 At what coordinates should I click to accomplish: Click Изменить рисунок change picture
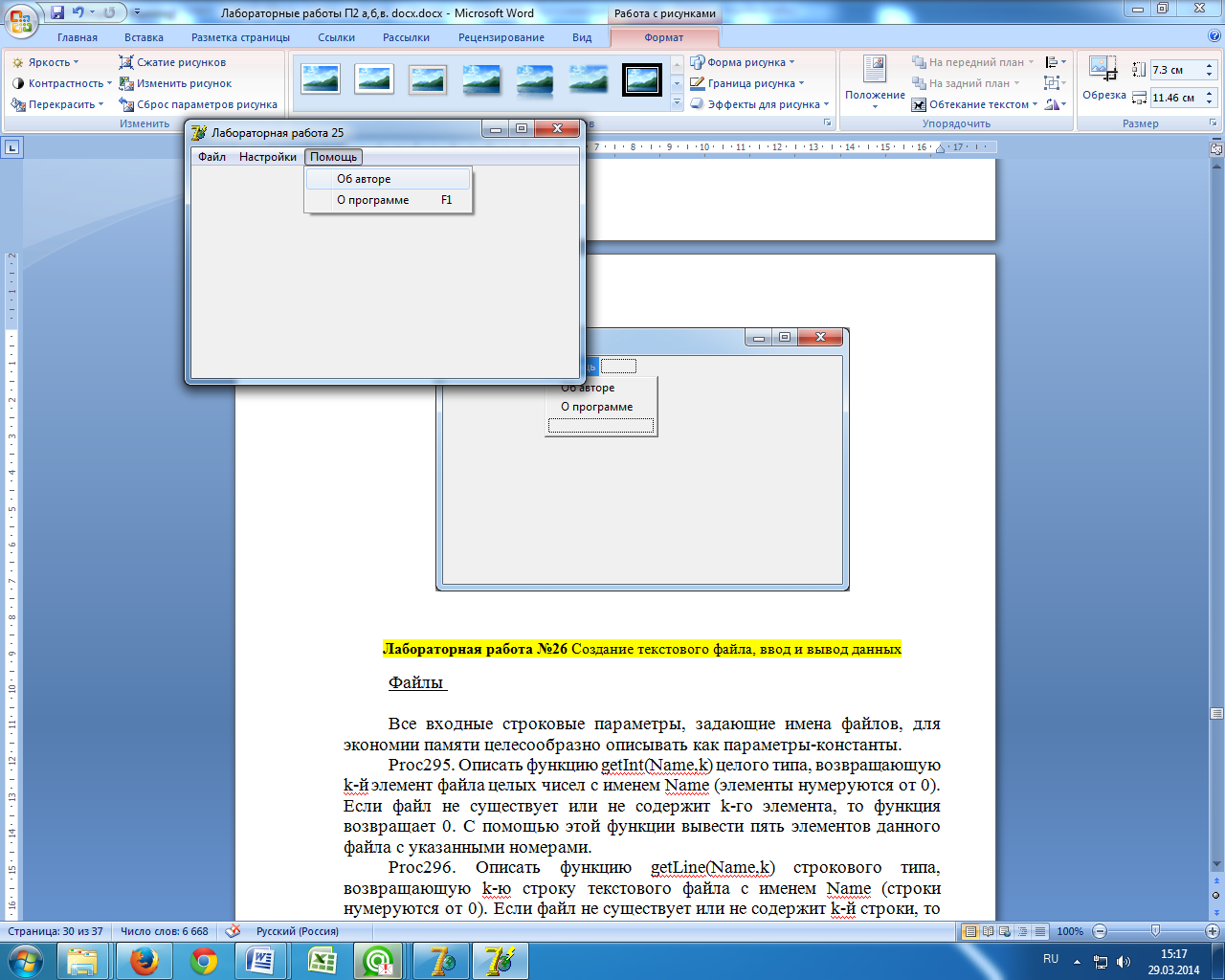(175, 83)
